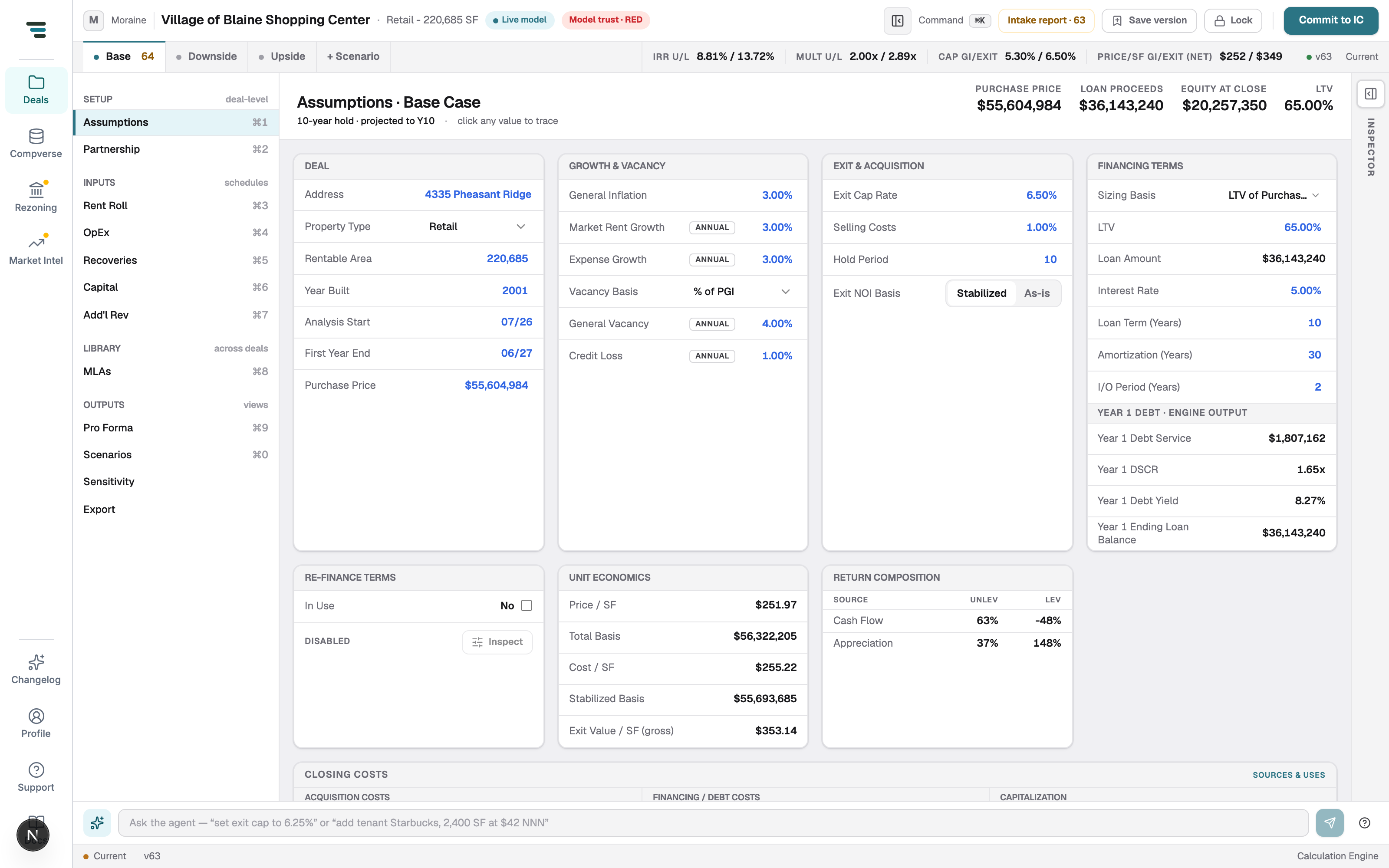Edit the Purchase Price $55,604,984 value

point(497,385)
